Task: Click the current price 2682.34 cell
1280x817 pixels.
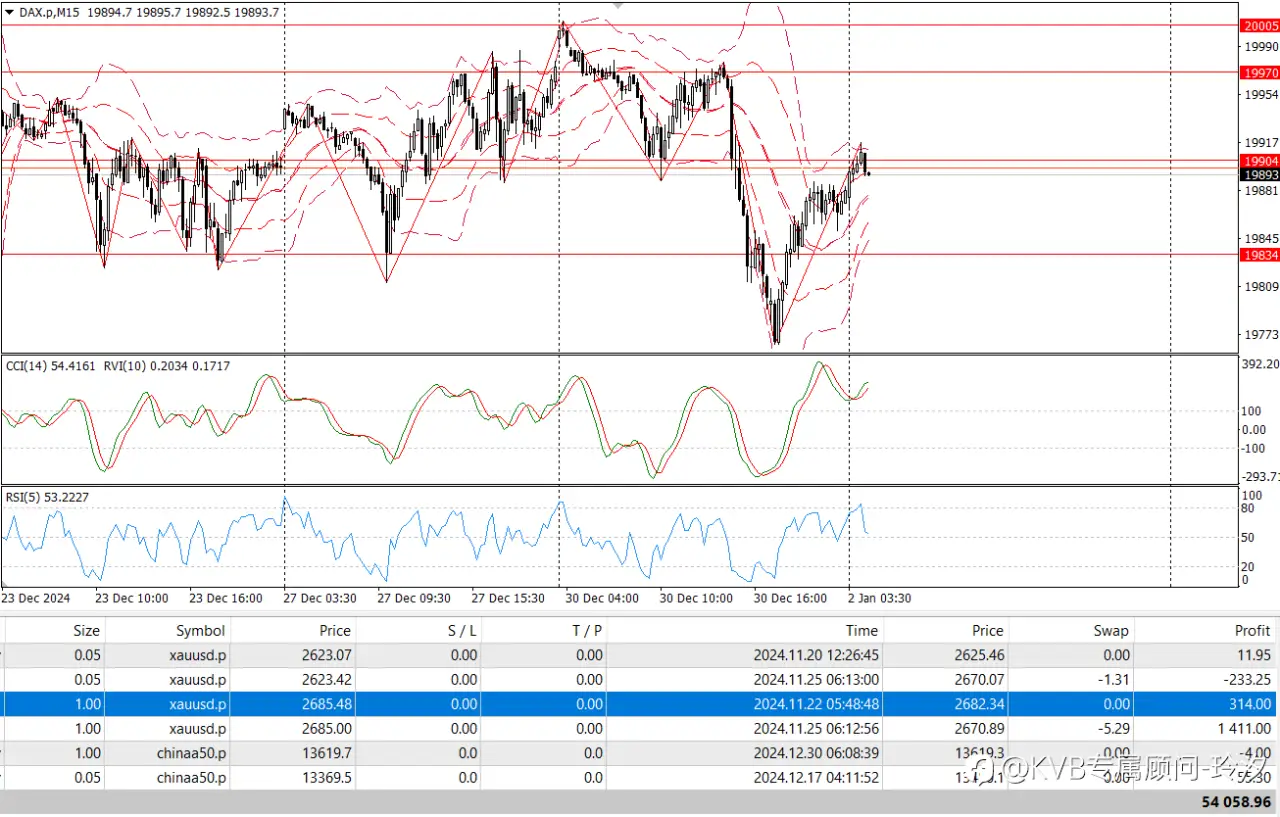Action: 979,704
